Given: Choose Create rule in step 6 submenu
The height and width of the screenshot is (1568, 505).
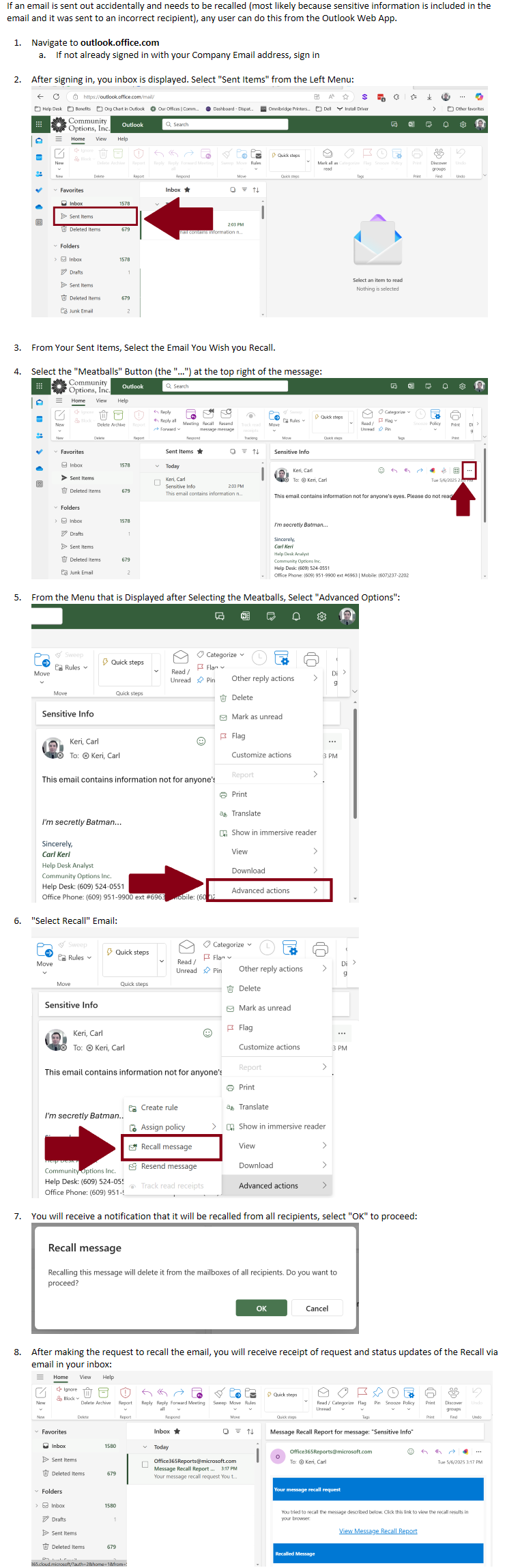Looking at the screenshot, I should pos(172,1107).
